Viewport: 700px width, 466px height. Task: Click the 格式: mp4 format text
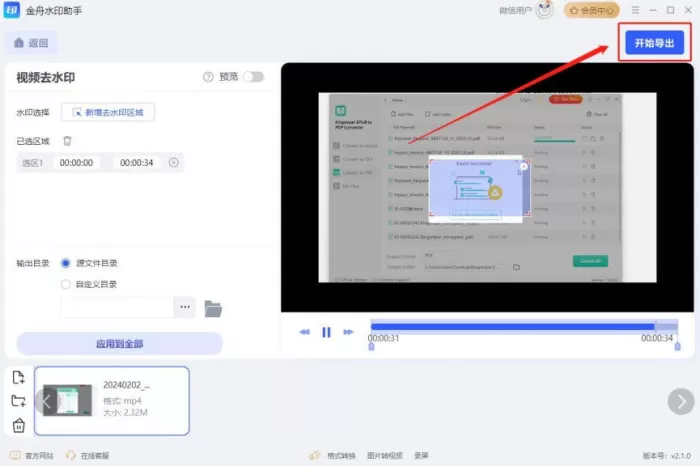tap(122, 400)
